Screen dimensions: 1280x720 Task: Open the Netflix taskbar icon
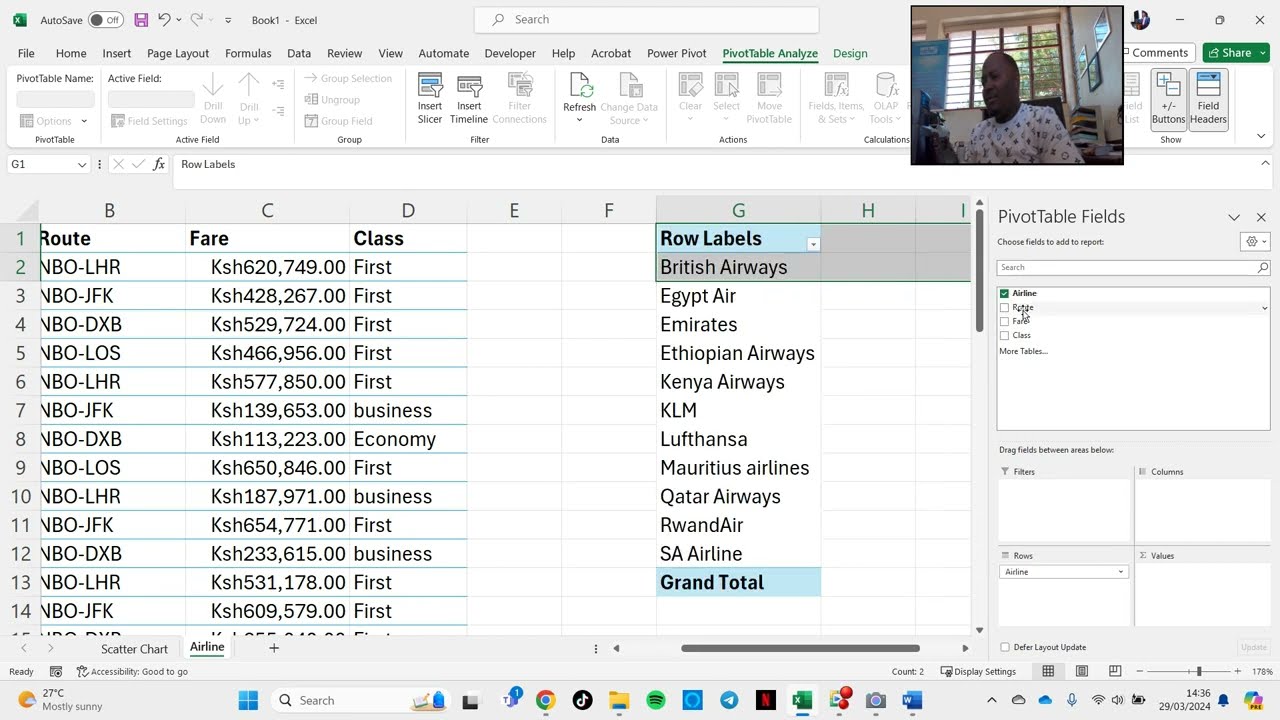tap(765, 700)
